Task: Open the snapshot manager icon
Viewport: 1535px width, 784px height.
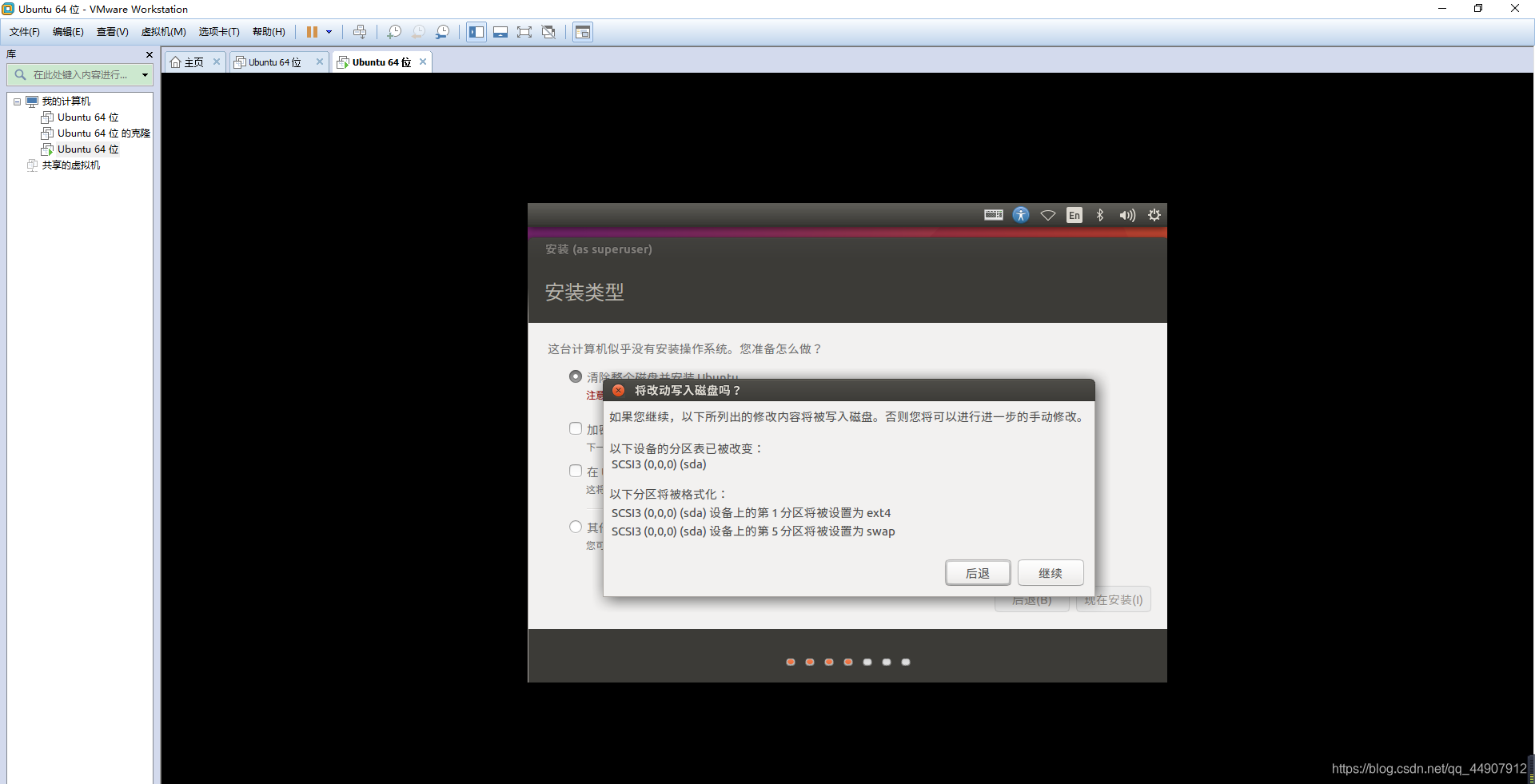Action: [x=442, y=32]
